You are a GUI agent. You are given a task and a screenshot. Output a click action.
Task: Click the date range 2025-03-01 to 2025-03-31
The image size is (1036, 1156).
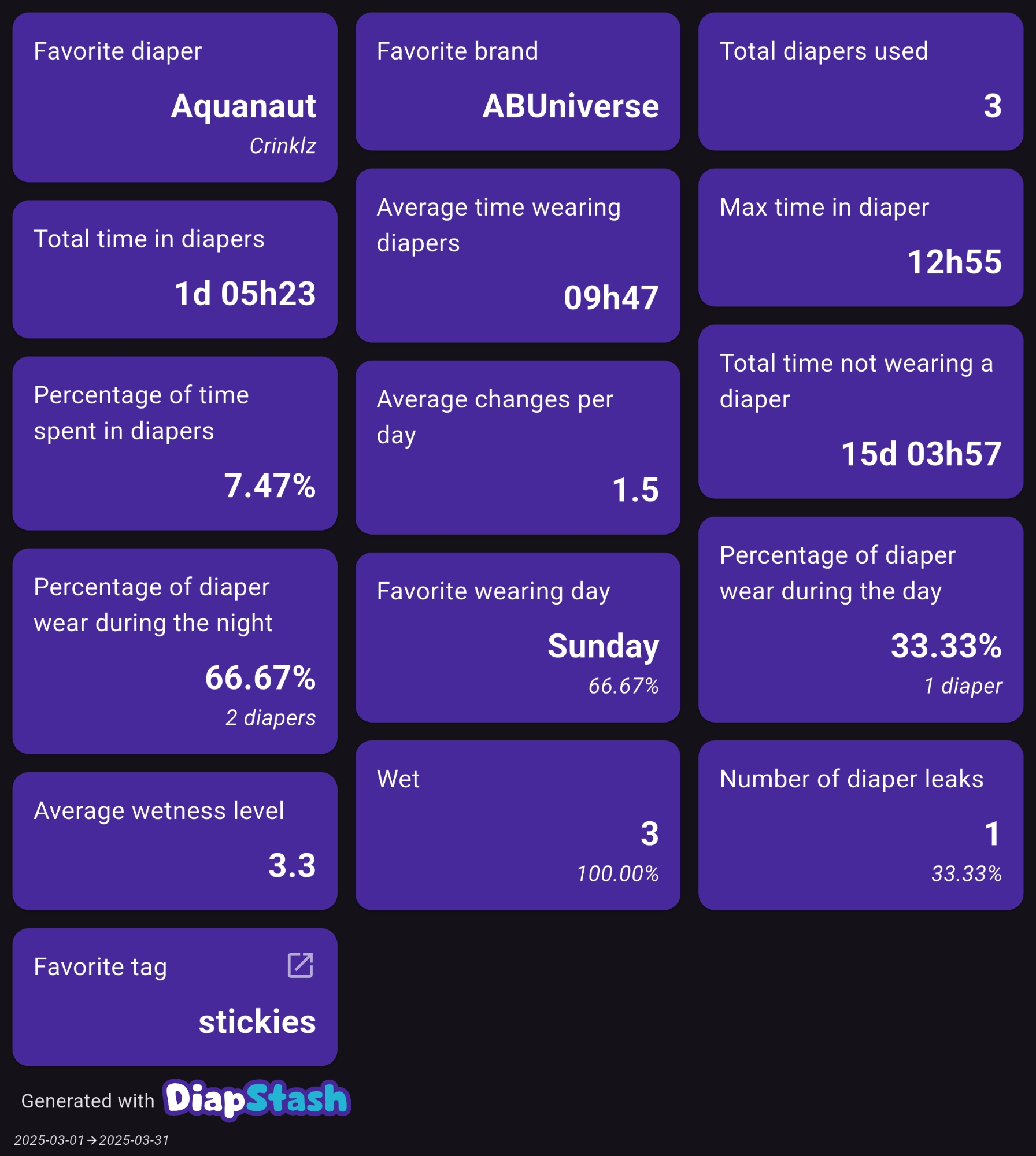pos(91,1140)
